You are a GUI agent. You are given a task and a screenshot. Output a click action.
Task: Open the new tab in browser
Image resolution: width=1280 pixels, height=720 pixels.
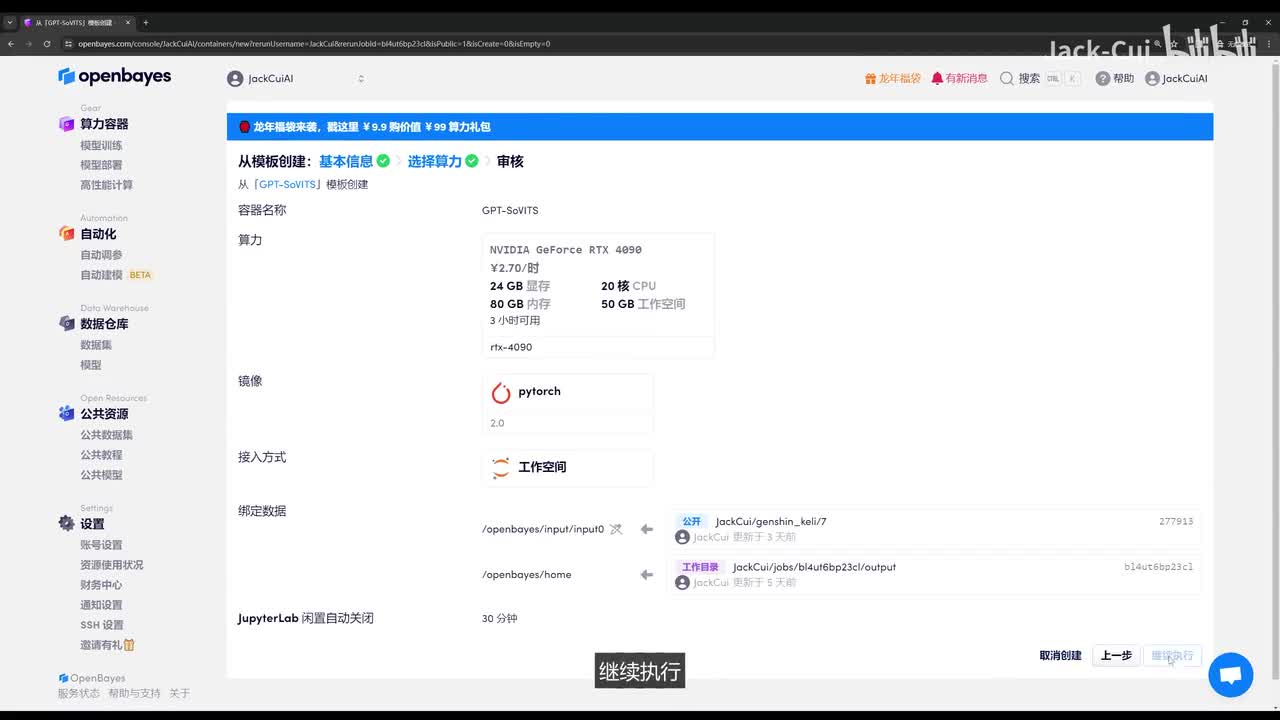click(x=145, y=22)
